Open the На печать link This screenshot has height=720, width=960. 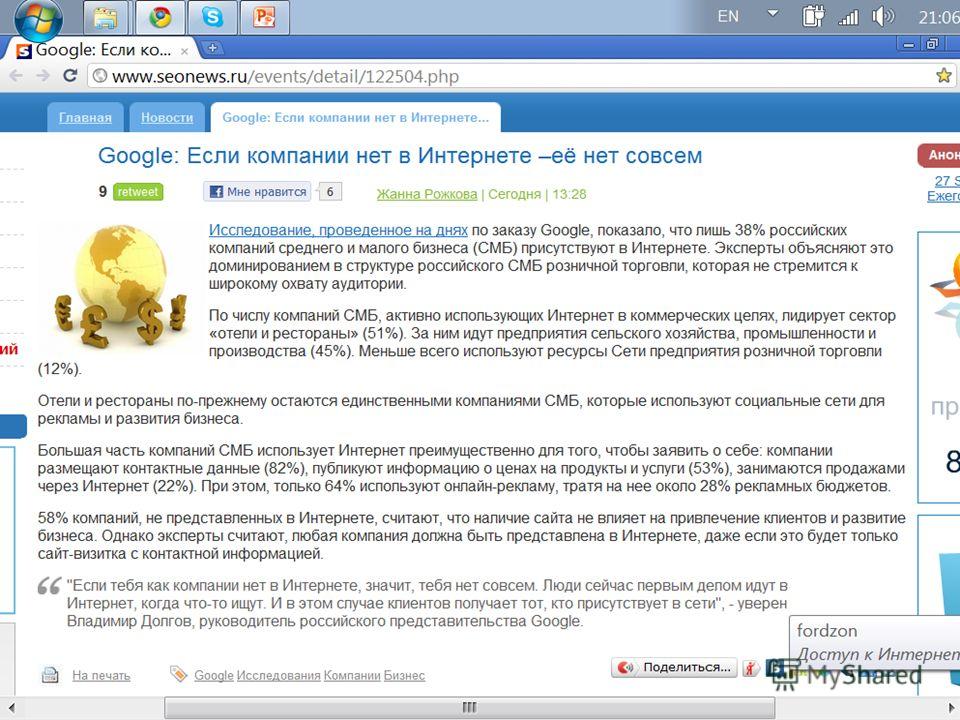pyautogui.click(x=101, y=675)
